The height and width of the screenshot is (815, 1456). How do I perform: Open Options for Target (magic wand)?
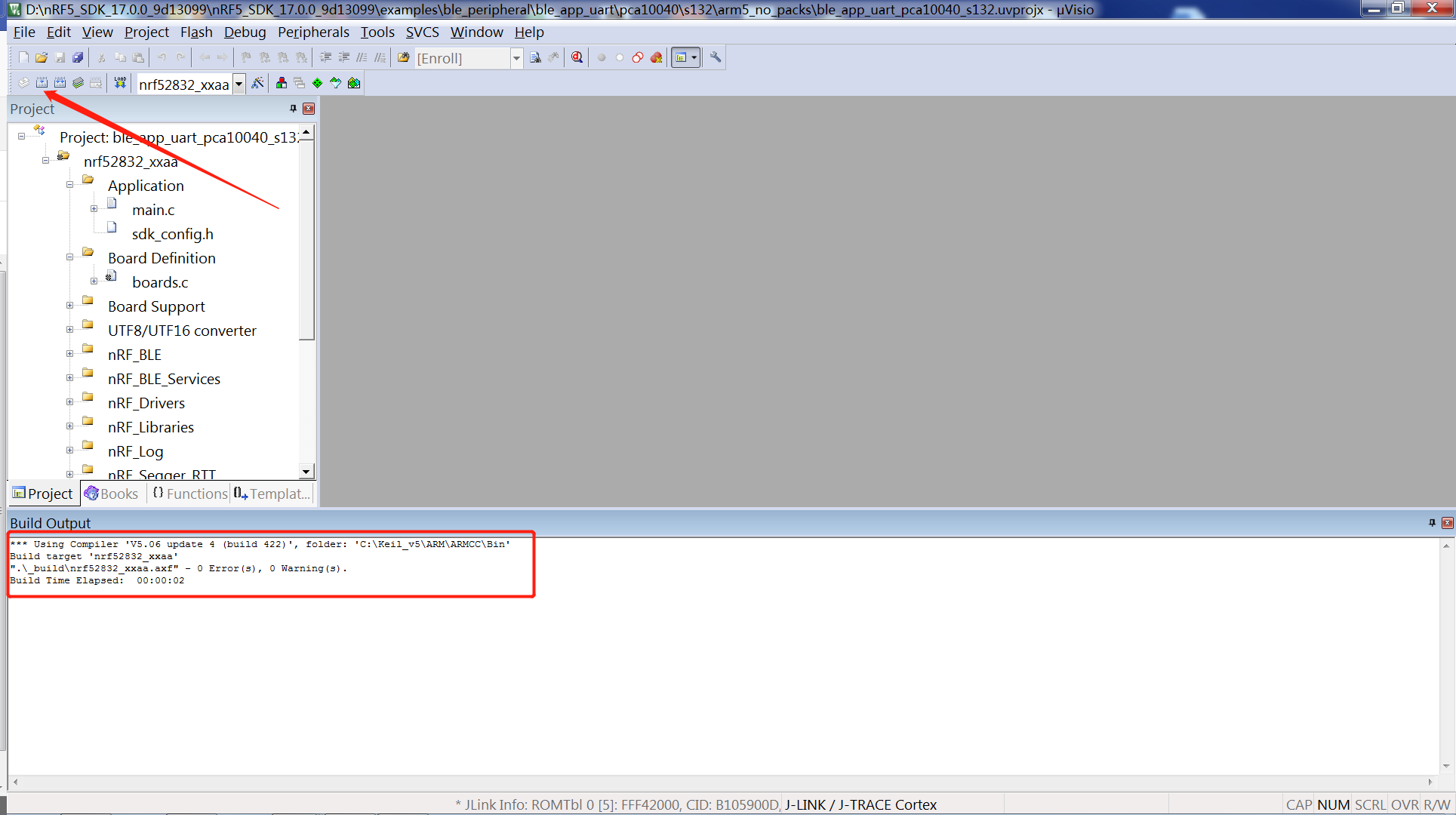pyautogui.click(x=257, y=83)
